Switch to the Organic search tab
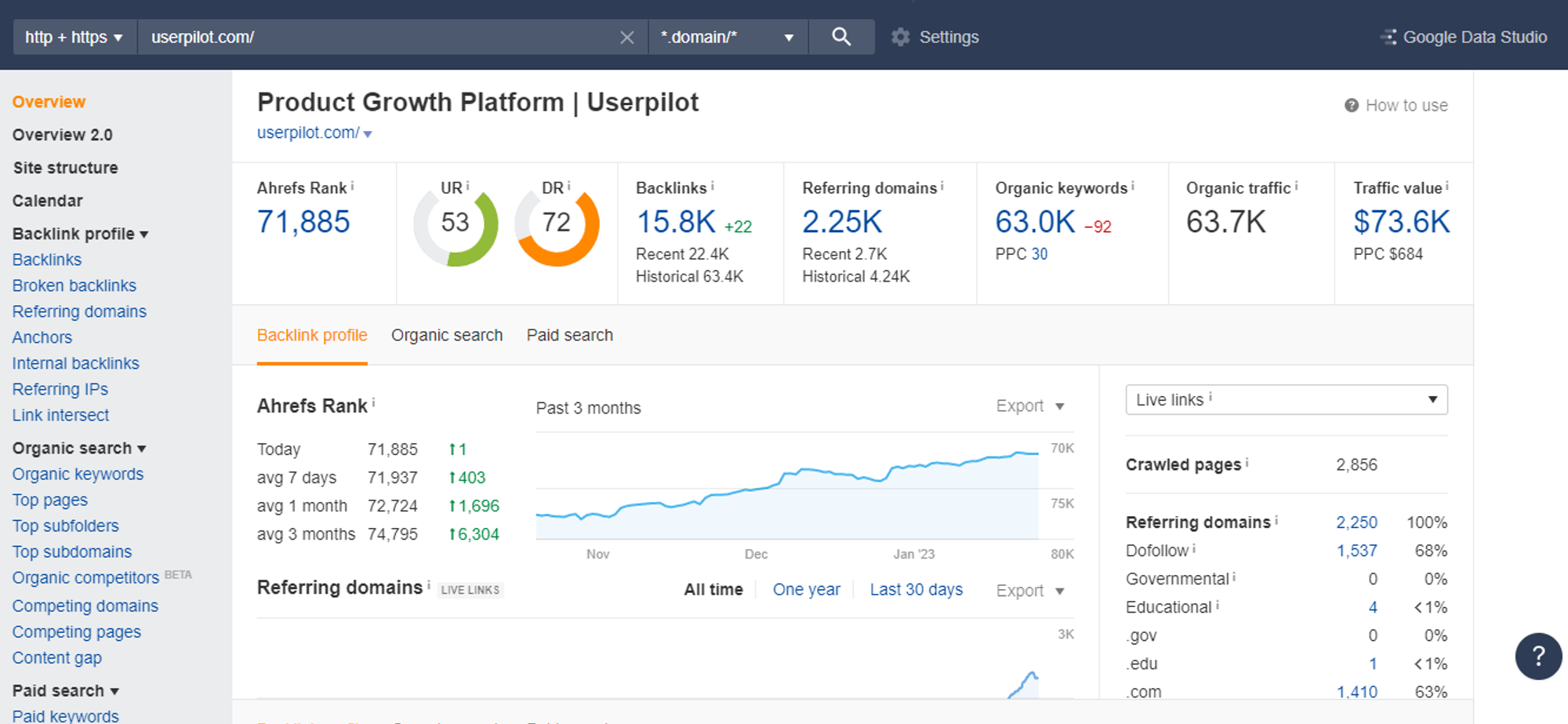 447,335
